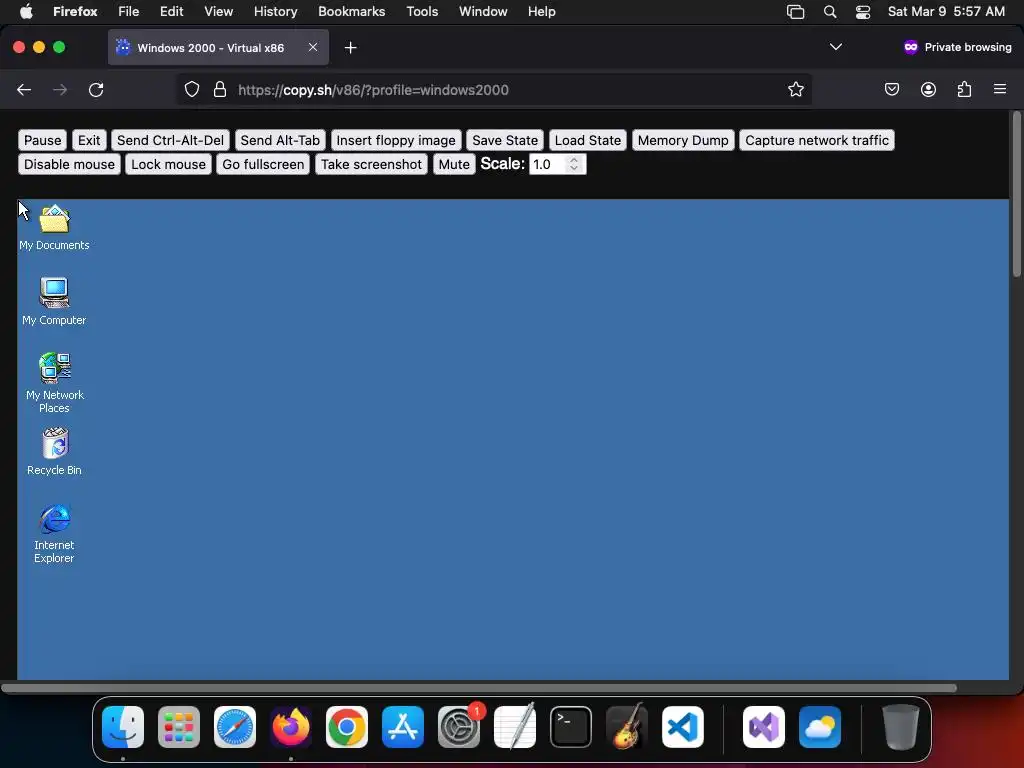
Task: Click the horizontal page scrollbar
Action: pos(479,688)
